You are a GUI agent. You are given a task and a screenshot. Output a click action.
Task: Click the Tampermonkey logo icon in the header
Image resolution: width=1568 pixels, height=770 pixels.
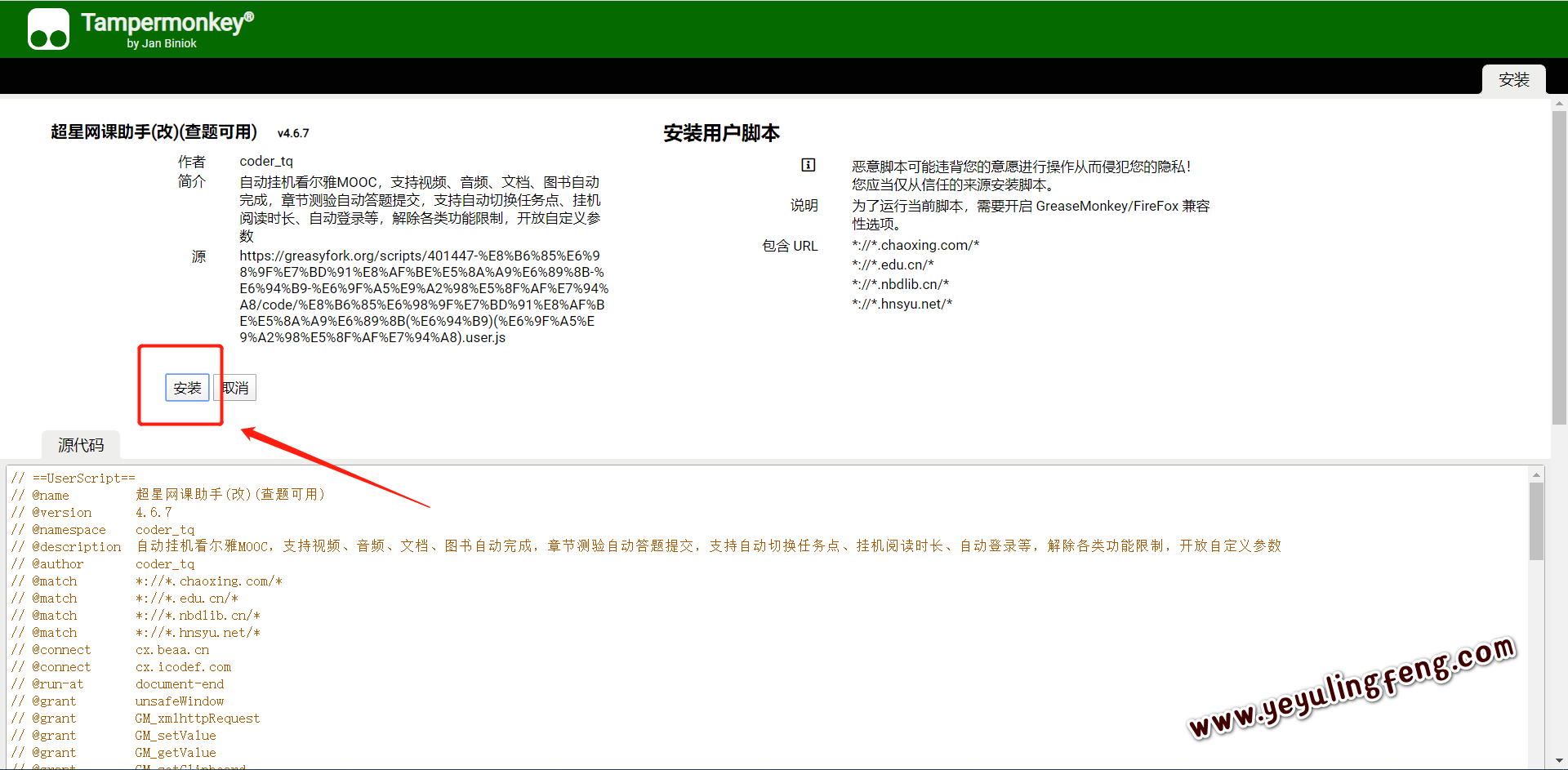click(x=48, y=29)
